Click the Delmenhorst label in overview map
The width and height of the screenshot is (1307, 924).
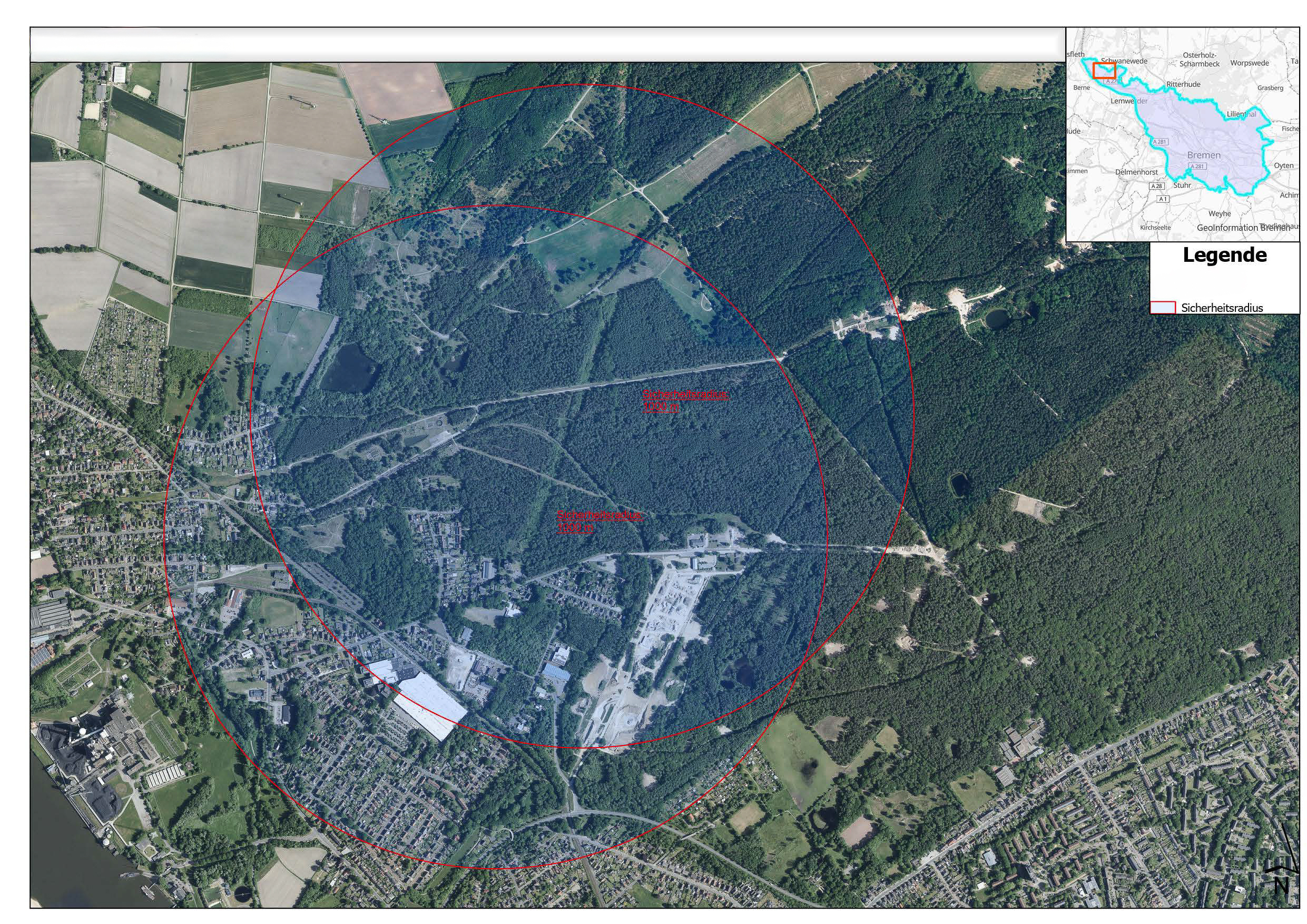click(1136, 172)
